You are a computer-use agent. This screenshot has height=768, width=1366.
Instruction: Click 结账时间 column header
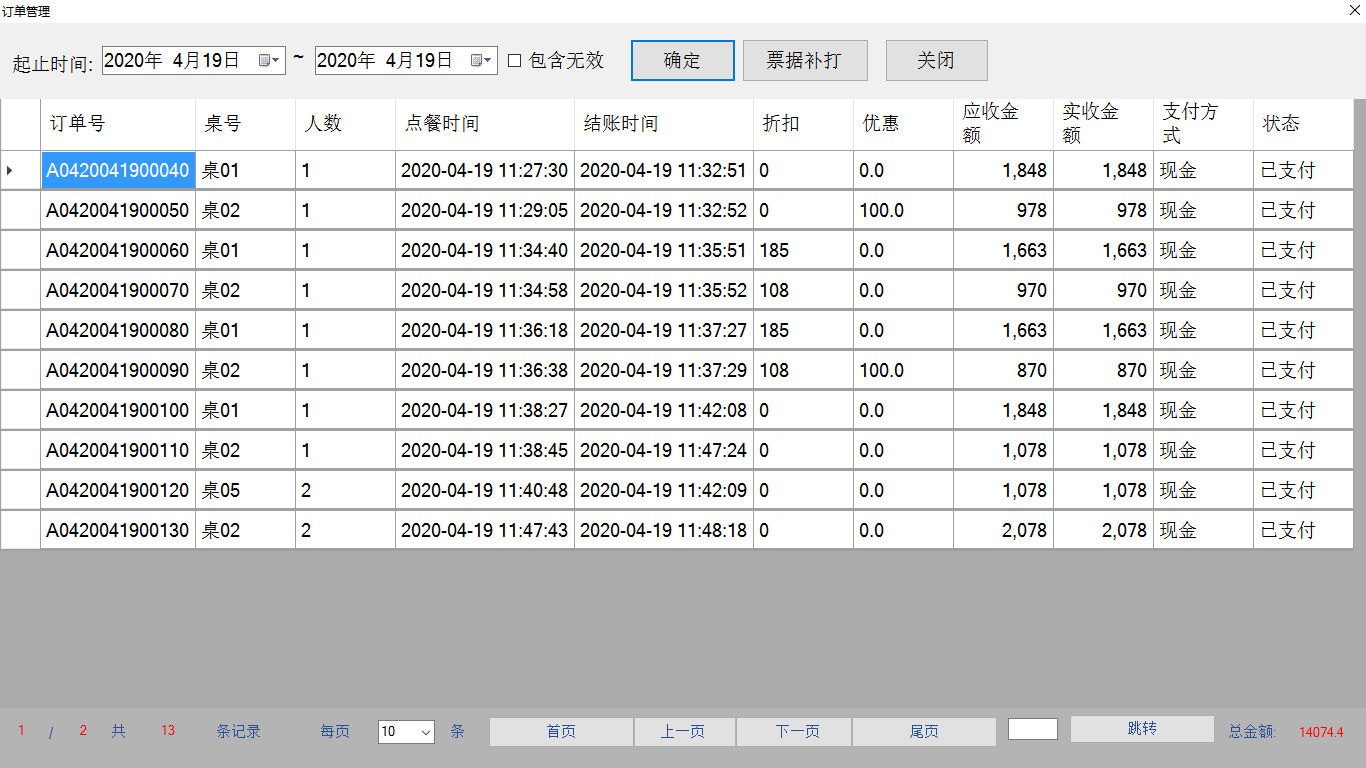click(664, 124)
